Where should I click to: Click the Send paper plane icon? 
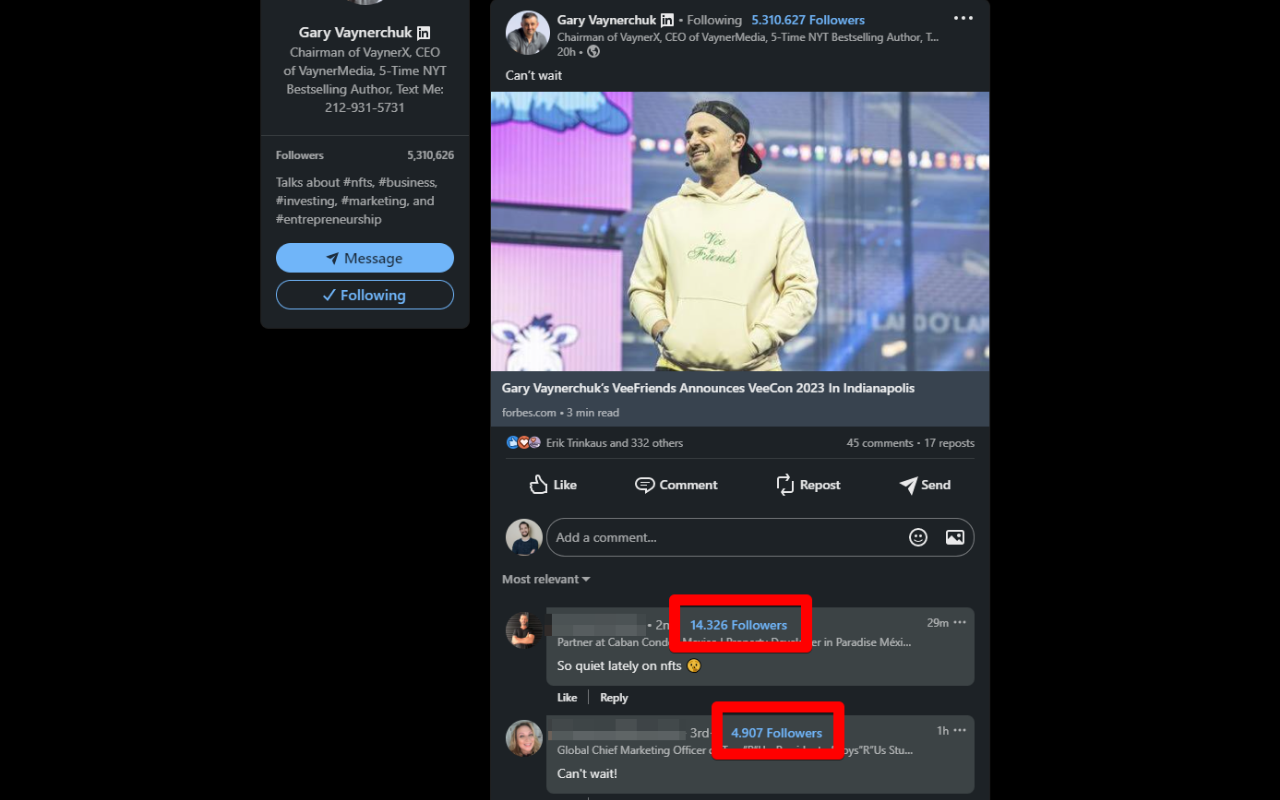(x=908, y=485)
